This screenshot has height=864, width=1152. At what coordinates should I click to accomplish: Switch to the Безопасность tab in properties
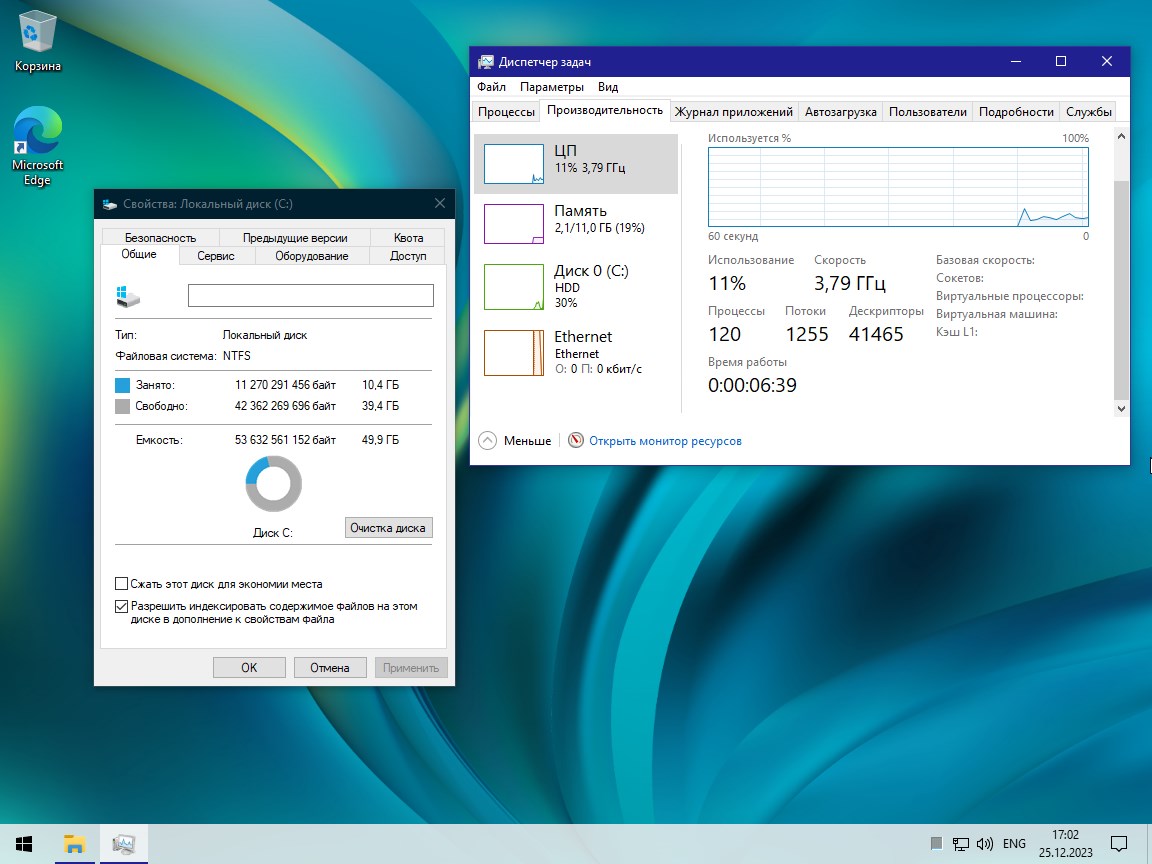tap(160, 238)
